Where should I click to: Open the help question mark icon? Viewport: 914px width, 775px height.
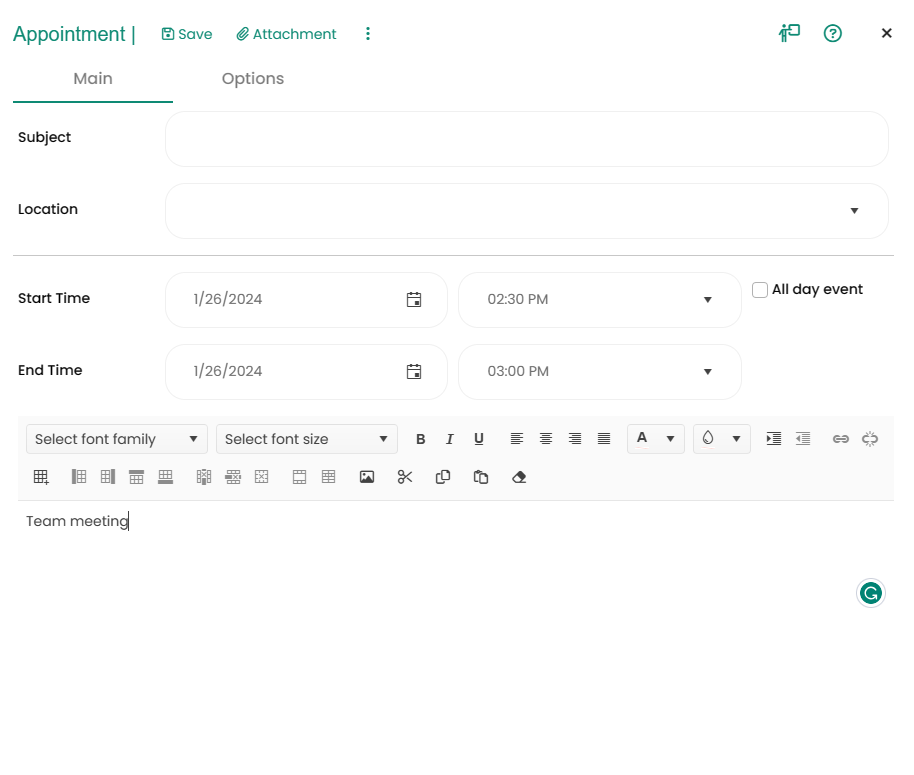832,33
